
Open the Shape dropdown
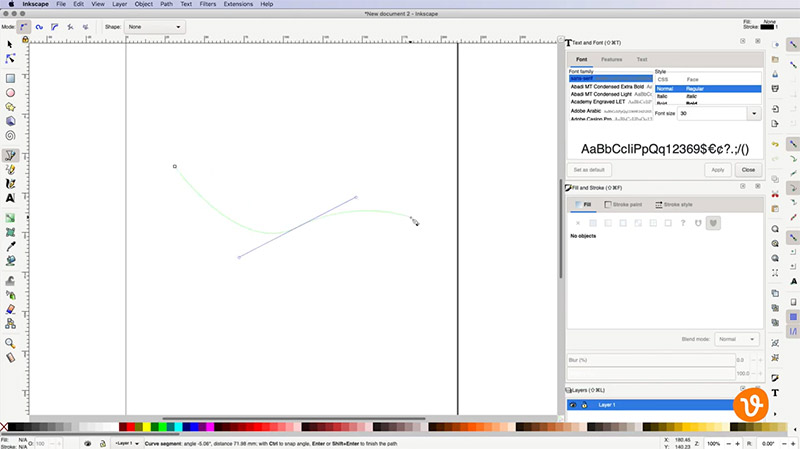click(155, 27)
